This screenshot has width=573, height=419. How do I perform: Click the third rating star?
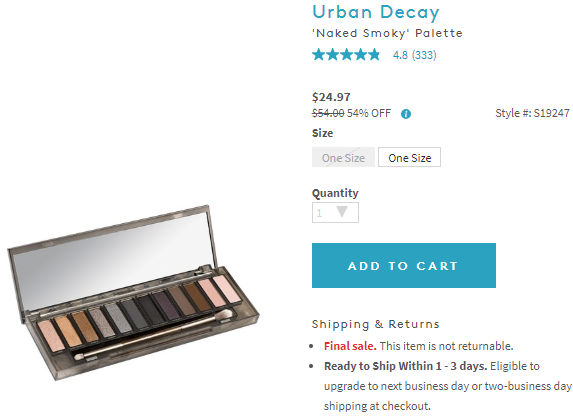[x=346, y=55]
